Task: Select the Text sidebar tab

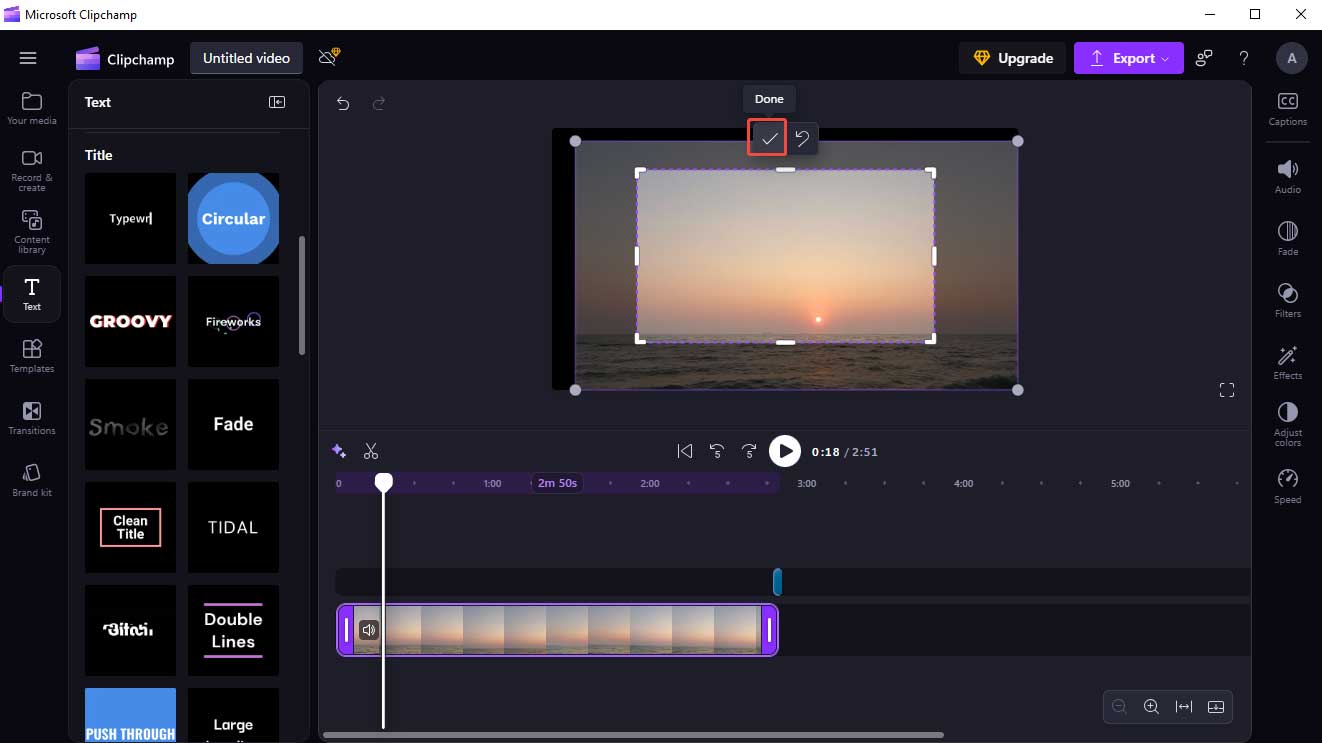Action: click(32, 294)
